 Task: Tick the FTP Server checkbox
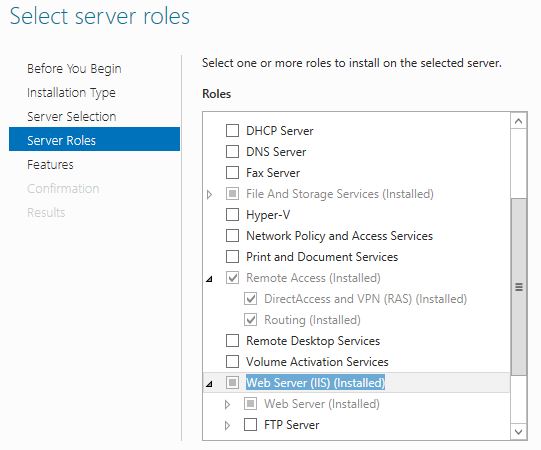pos(250,424)
